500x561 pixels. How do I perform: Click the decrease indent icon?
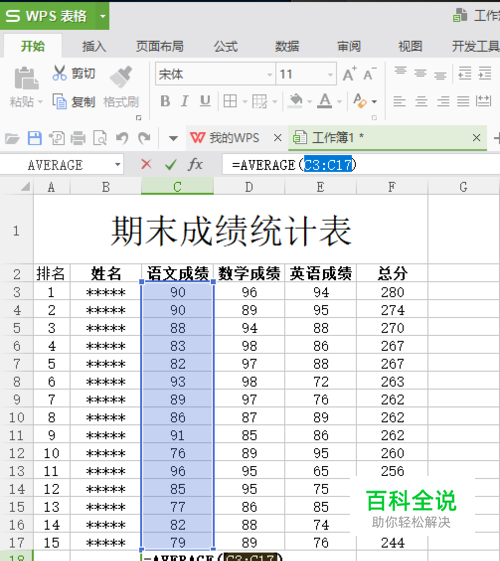(465, 73)
